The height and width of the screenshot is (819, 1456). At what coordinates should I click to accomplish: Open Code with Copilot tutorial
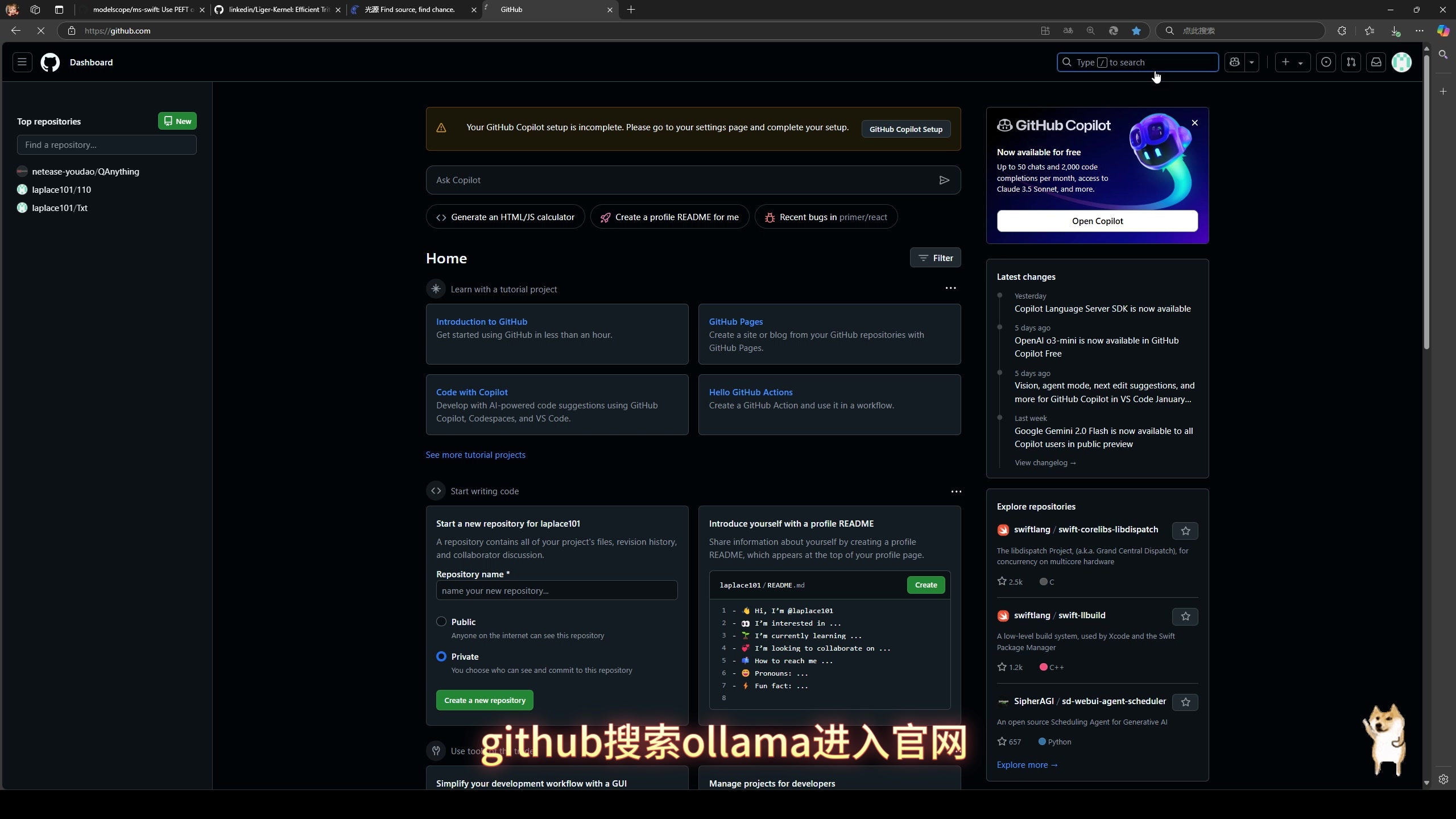click(x=472, y=392)
